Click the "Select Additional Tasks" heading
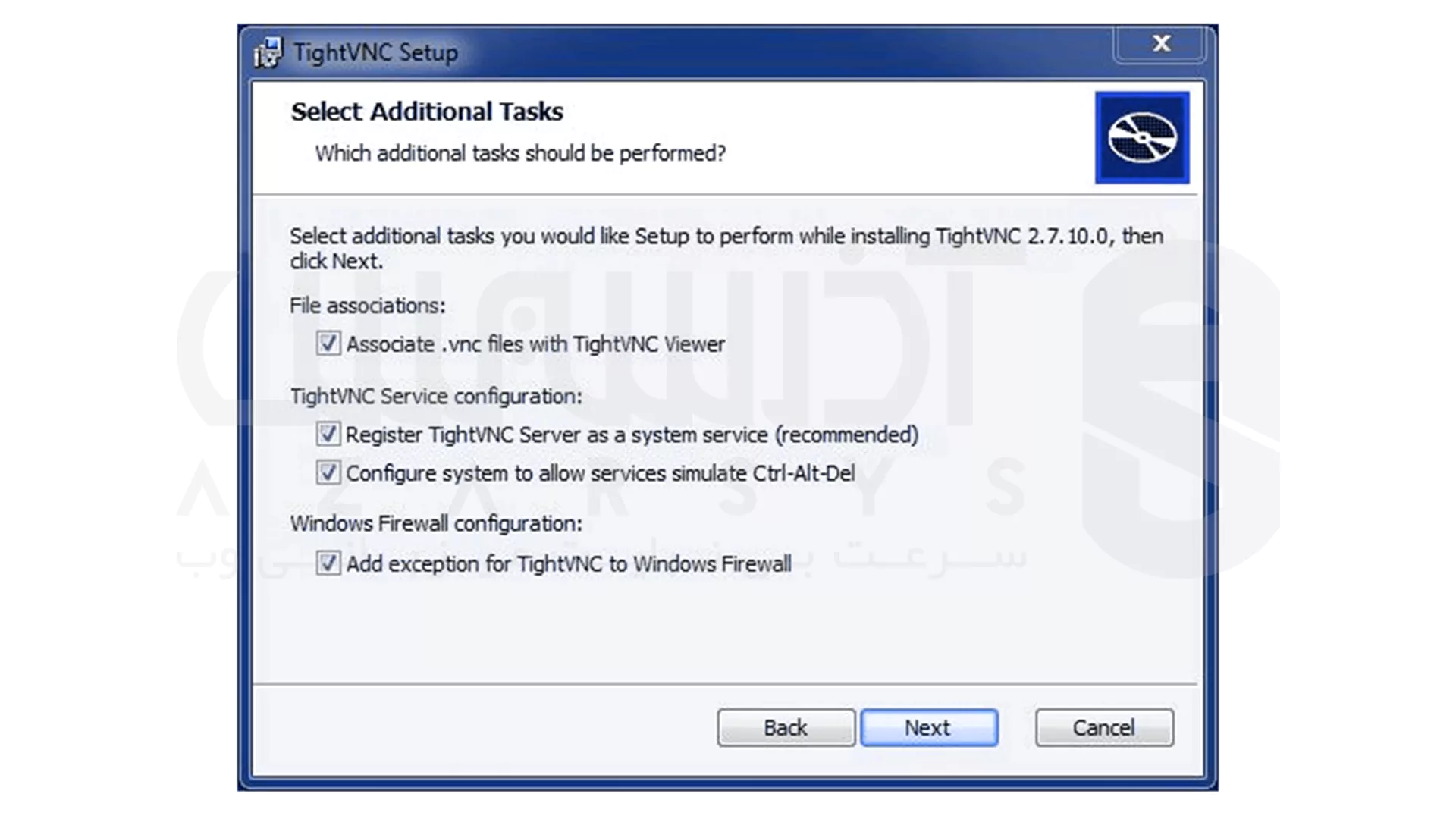Image resolution: width=1456 pixels, height=819 pixels. point(427,111)
